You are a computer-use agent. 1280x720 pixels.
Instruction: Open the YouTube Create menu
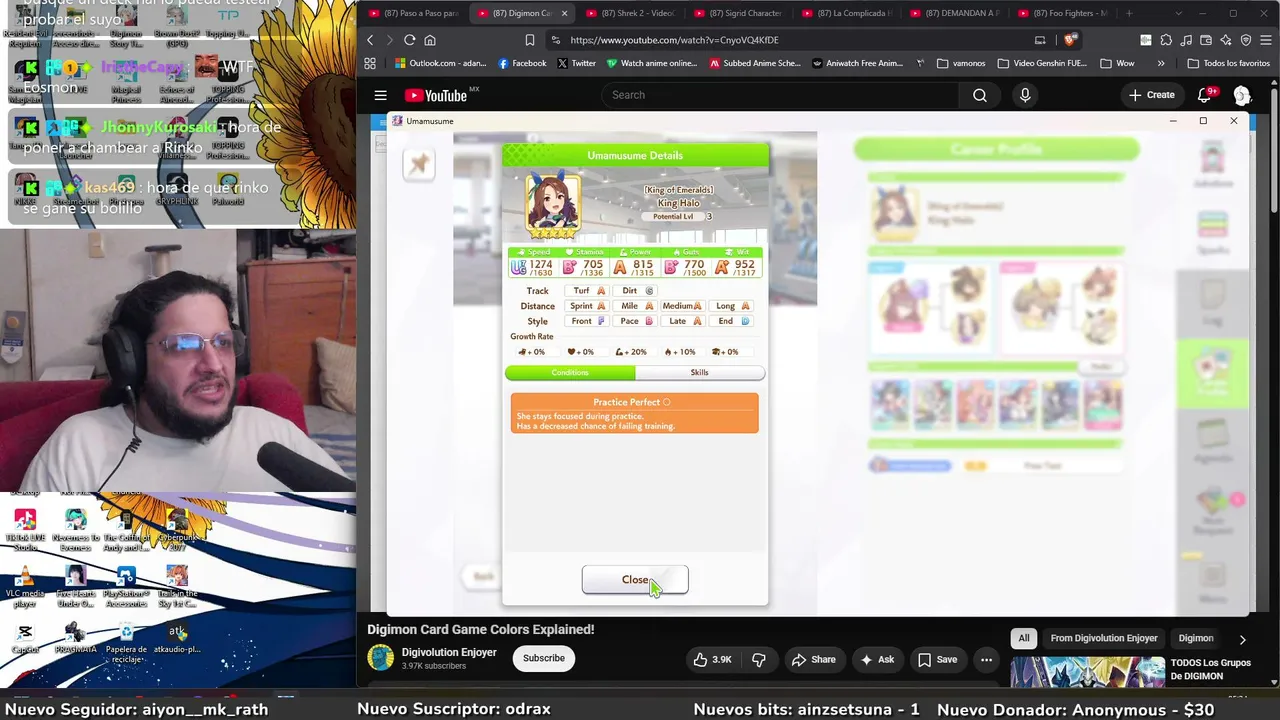[1152, 95]
